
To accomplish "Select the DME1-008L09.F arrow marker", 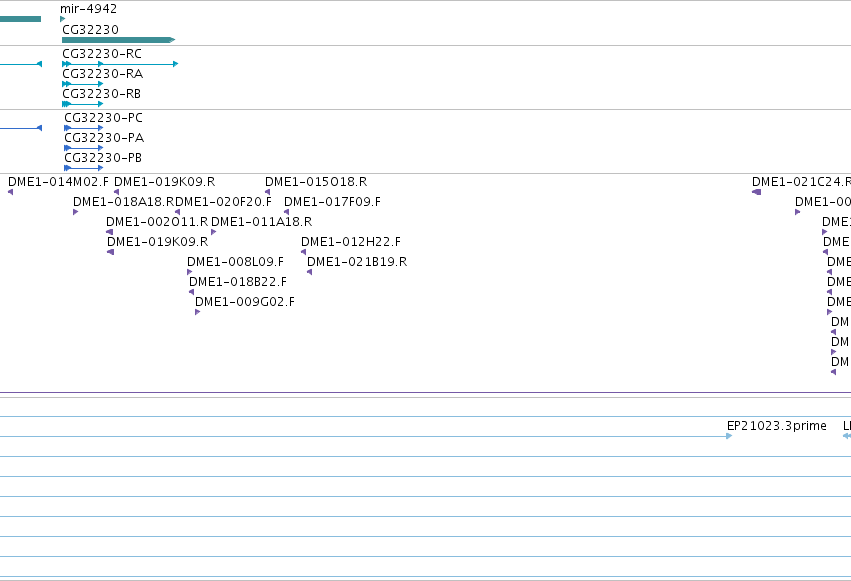I will click(x=189, y=272).
